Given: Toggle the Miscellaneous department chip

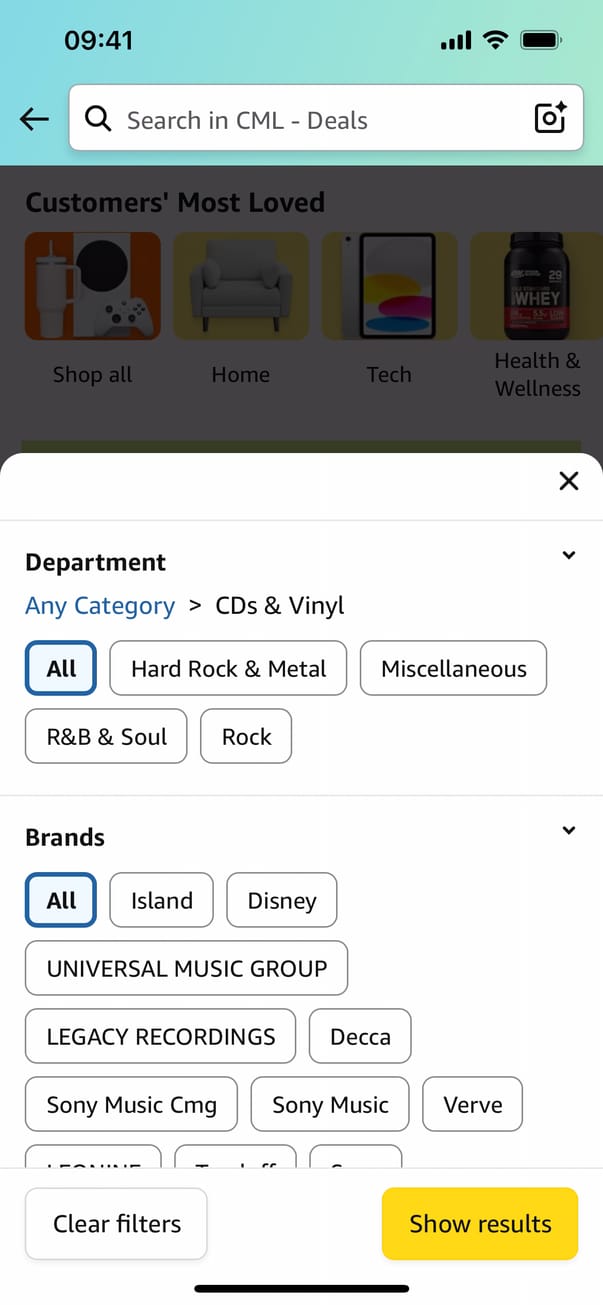Looking at the screenshot, I should pyautogui.click(x=453, y=668).
